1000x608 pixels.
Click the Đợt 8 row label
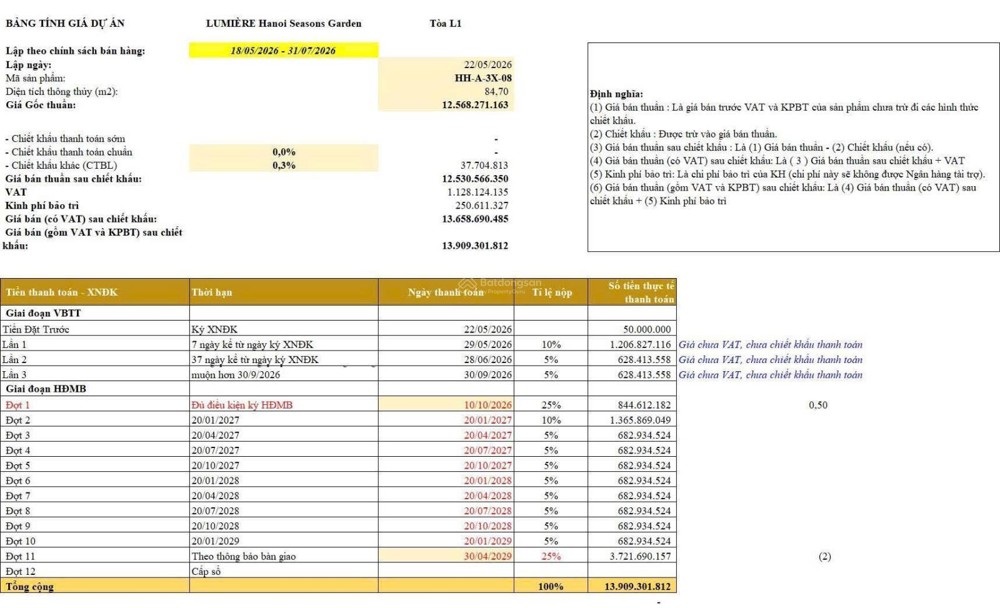(18, 511)
